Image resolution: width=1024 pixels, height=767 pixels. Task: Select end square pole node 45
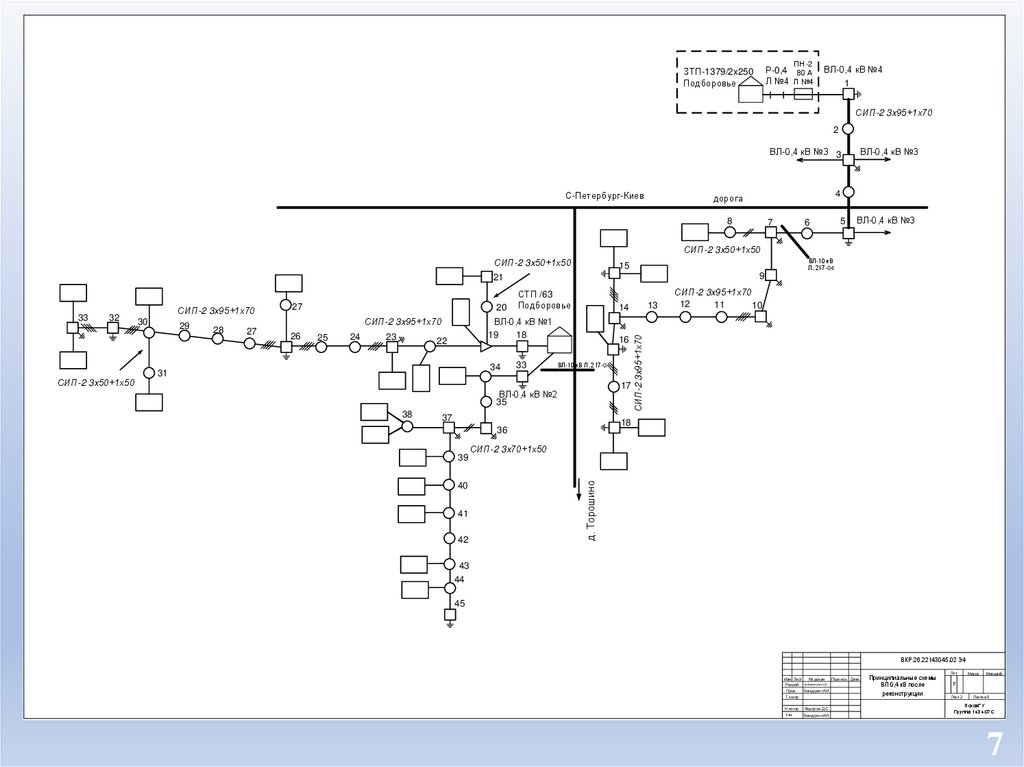449,615
